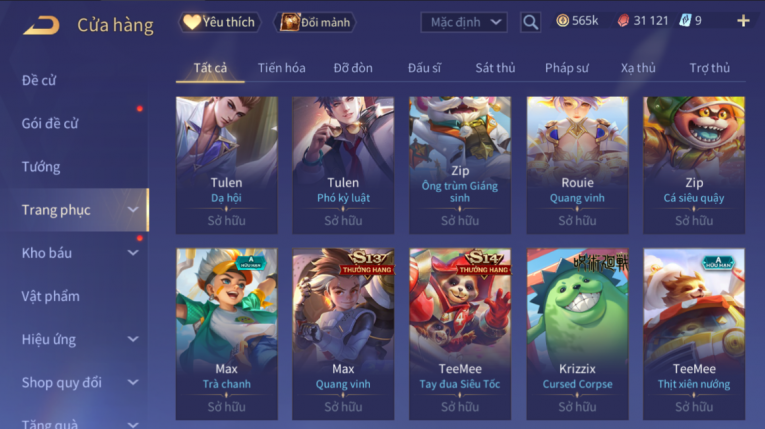Tap the red ruby currency icon
The width and height of the screenshot is (765, 429).
[x=623, y=20]
